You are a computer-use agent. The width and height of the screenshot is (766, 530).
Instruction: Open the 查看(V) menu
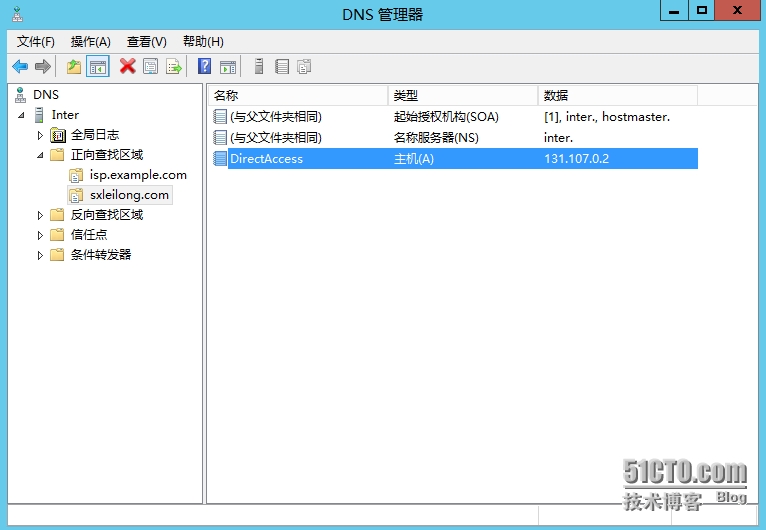point(147,42)
